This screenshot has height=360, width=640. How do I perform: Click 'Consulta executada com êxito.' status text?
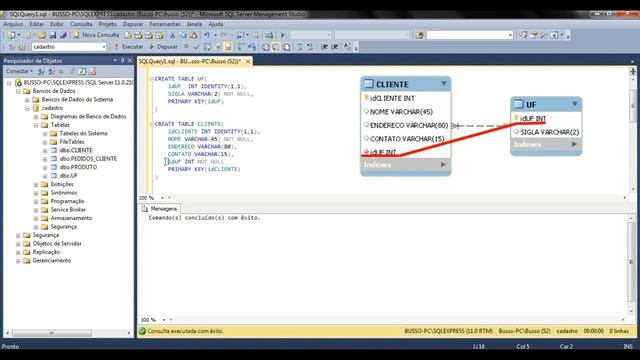(x=185, y=331)
